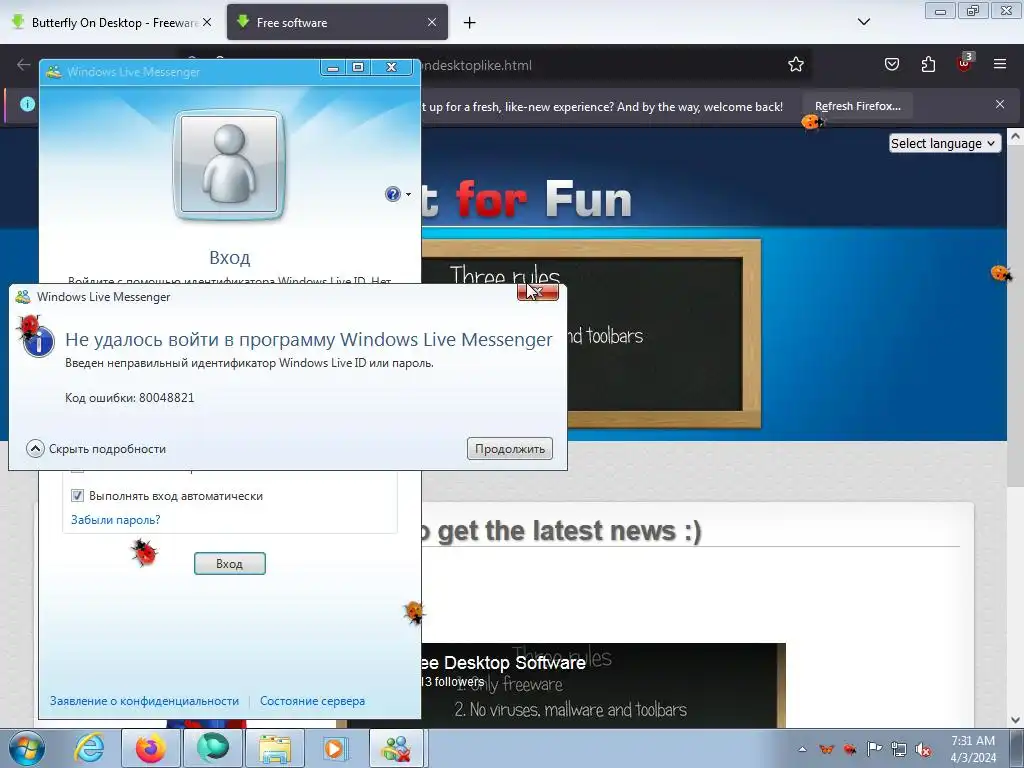
Task: Click ladybug tray icon
Action: (x=850, y=749)
